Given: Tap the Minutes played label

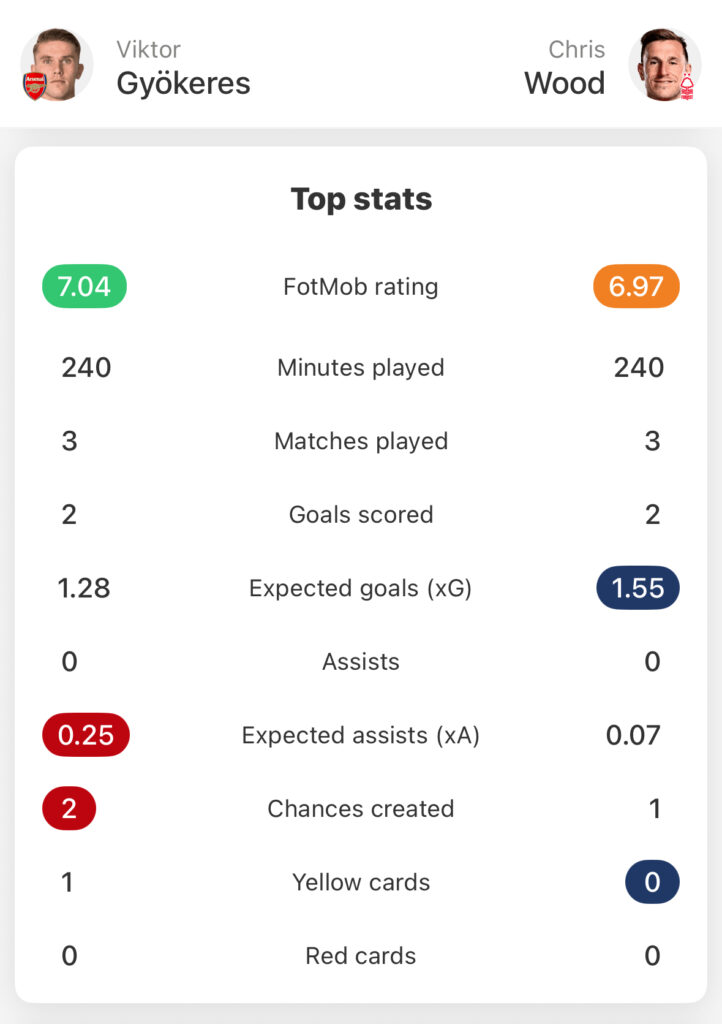Looking at the screenshot, I should click(360, 368).
